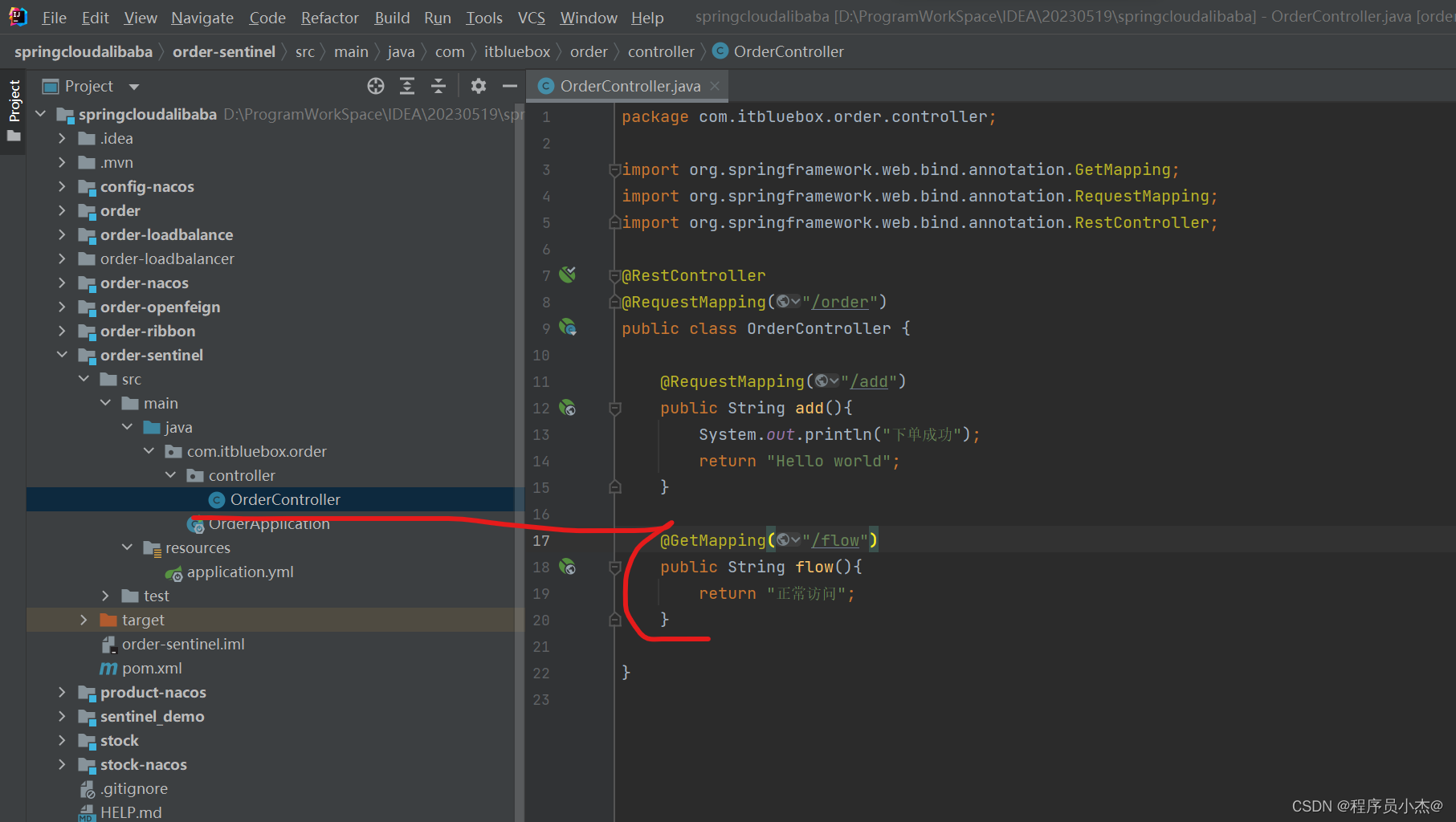Open the Navigate menu
Image resolution: width=1456 pixels, height=822 pixels.
[202, 18]
